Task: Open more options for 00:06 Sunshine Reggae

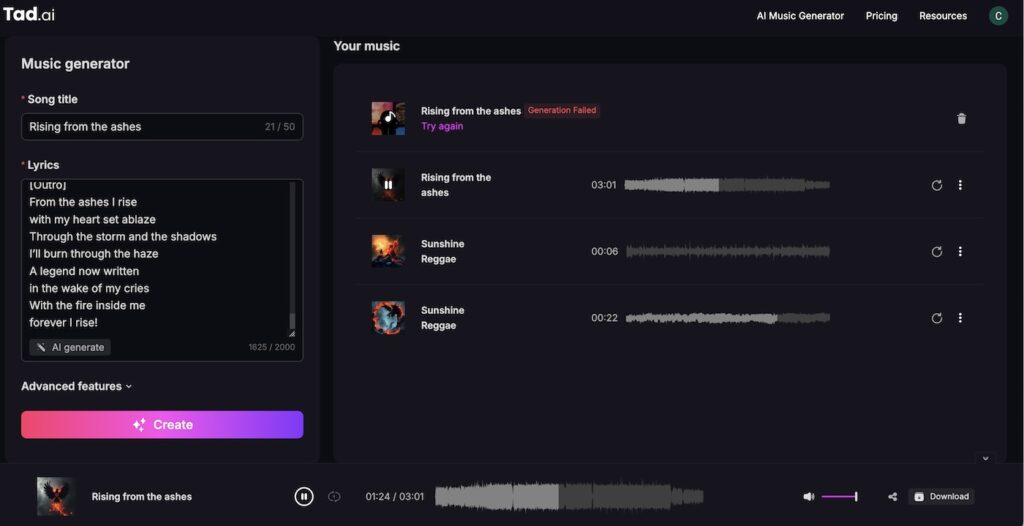Action: pos(960,252)
